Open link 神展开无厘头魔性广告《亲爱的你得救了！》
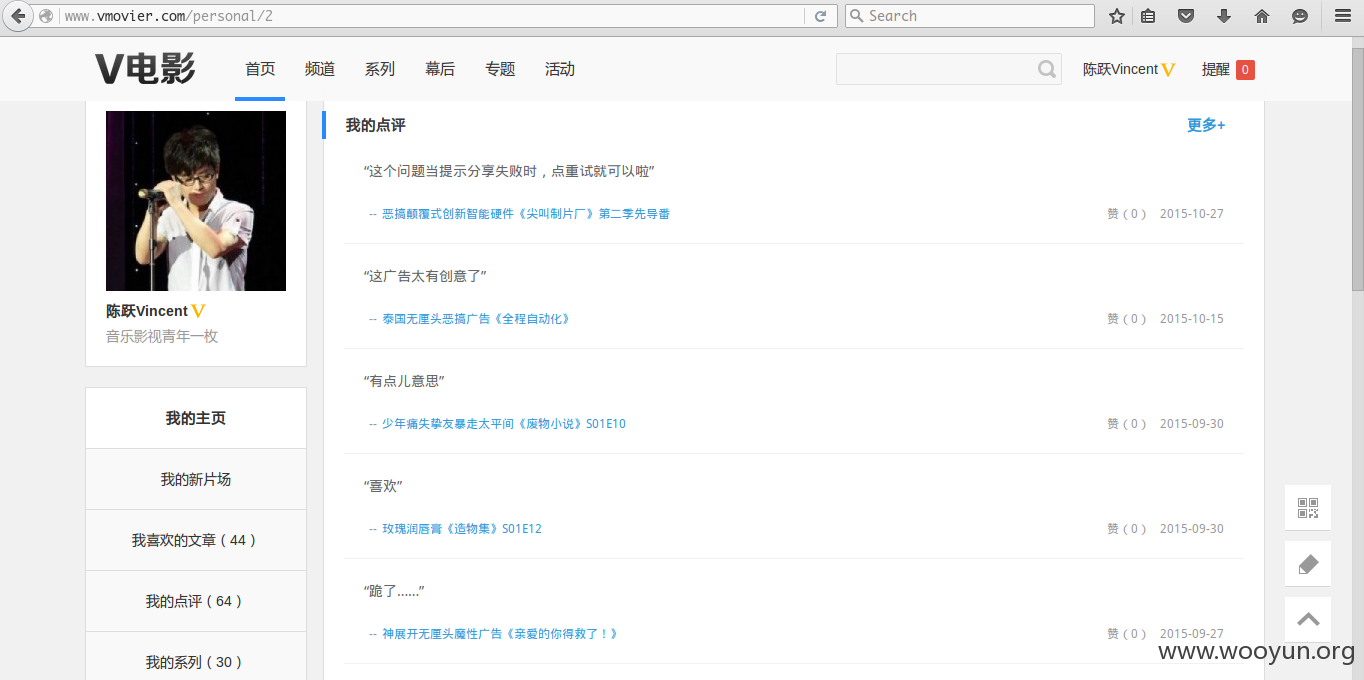Image resolution: width=1364 pixels, height=680 pixels. pyautogui.click(x=500, y=634)
